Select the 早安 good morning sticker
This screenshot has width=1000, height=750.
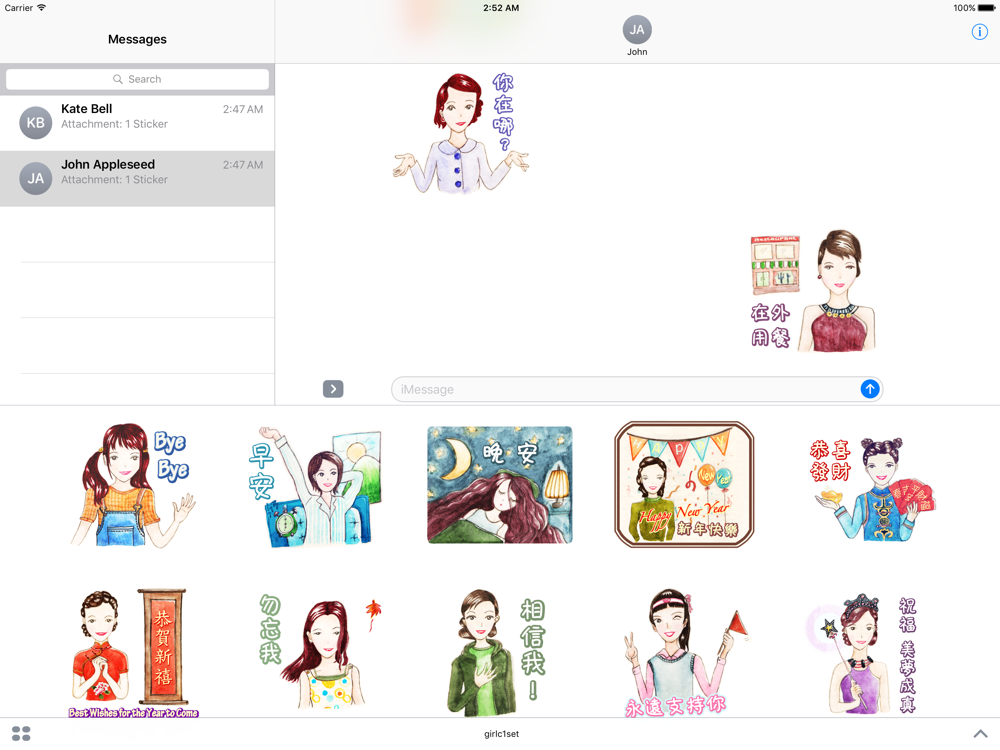[316, 487]
